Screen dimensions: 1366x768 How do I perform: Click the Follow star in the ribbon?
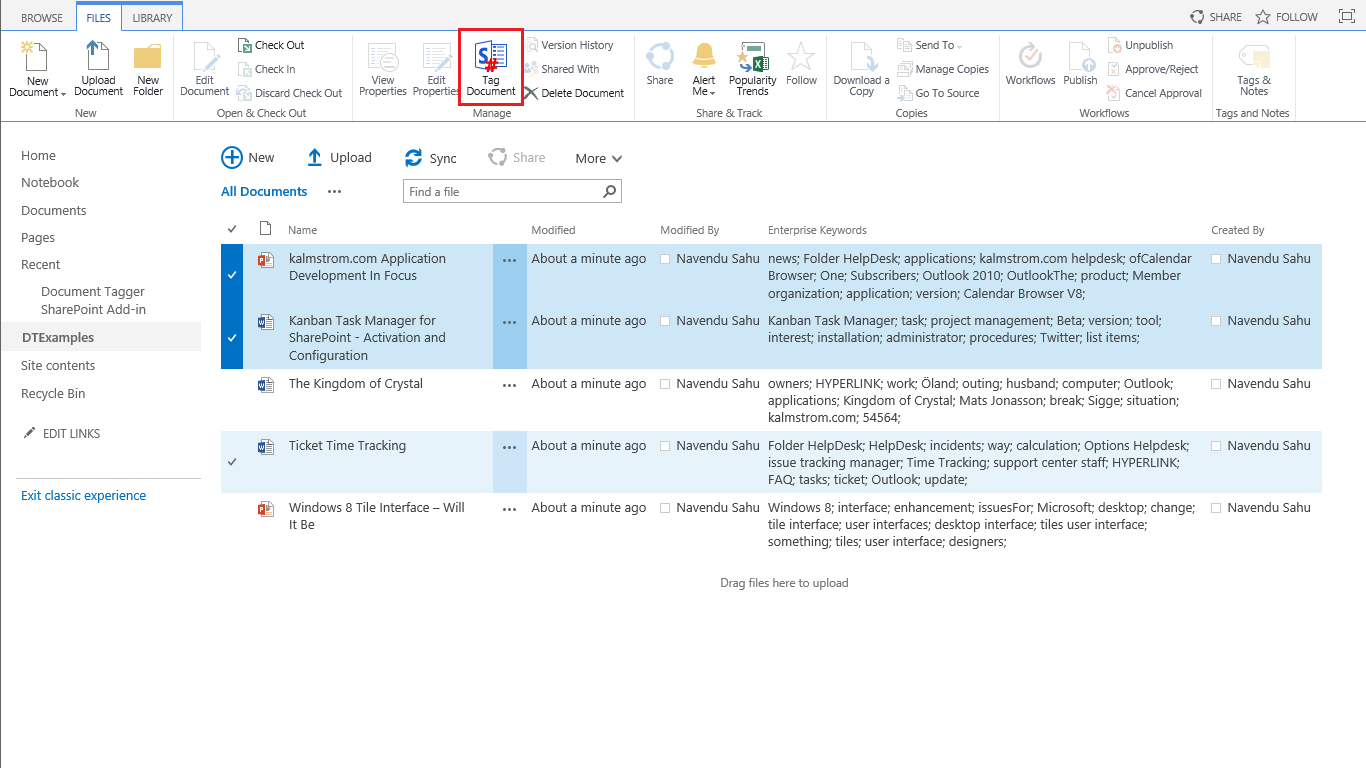802,64
